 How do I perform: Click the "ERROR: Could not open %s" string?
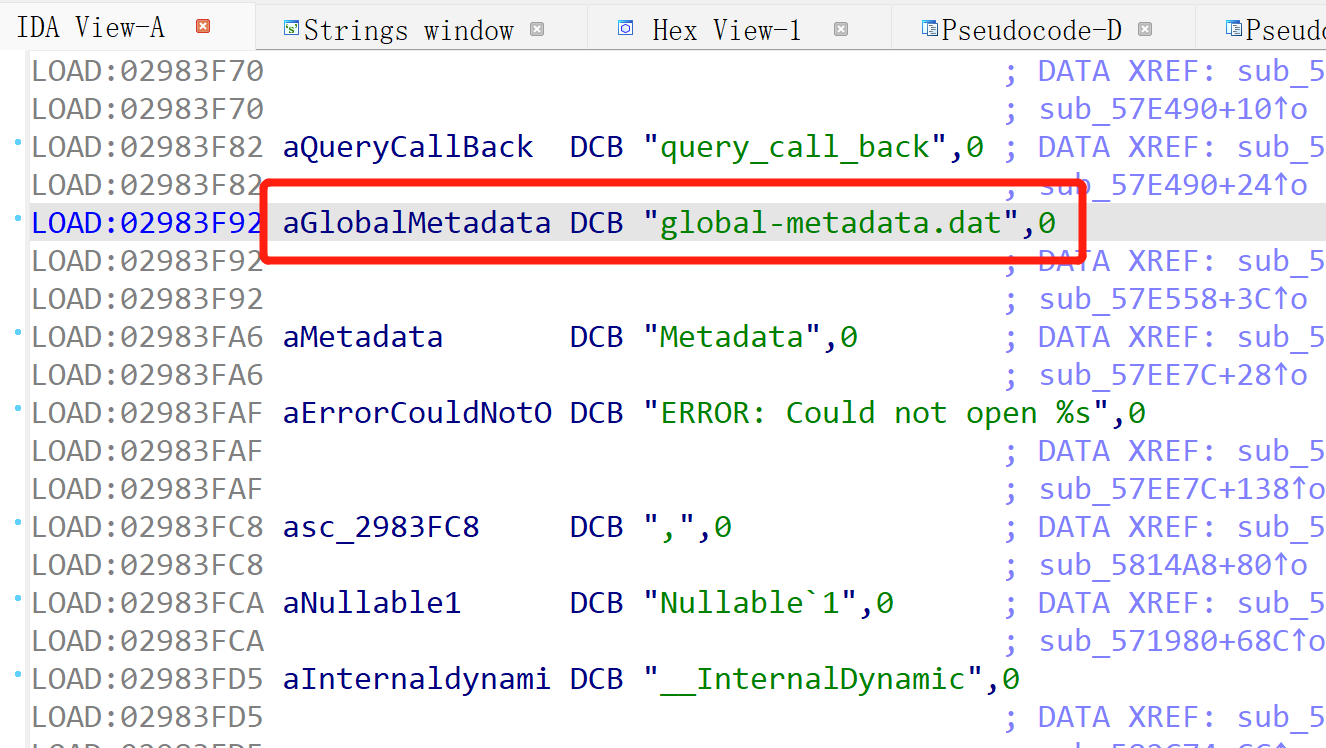877,413
